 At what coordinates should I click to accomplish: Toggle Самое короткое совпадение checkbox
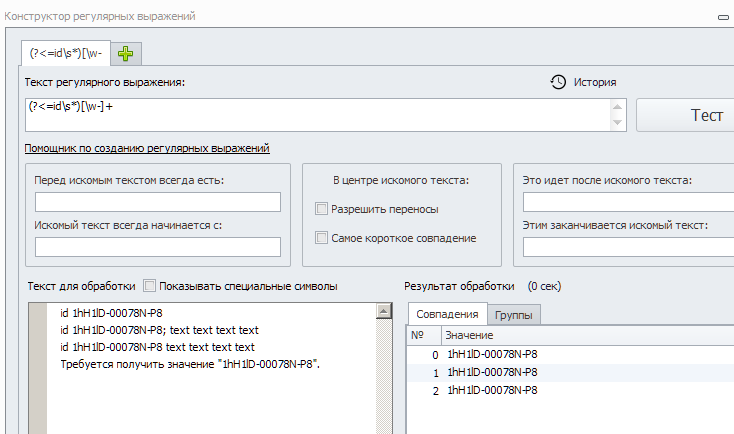322,238
